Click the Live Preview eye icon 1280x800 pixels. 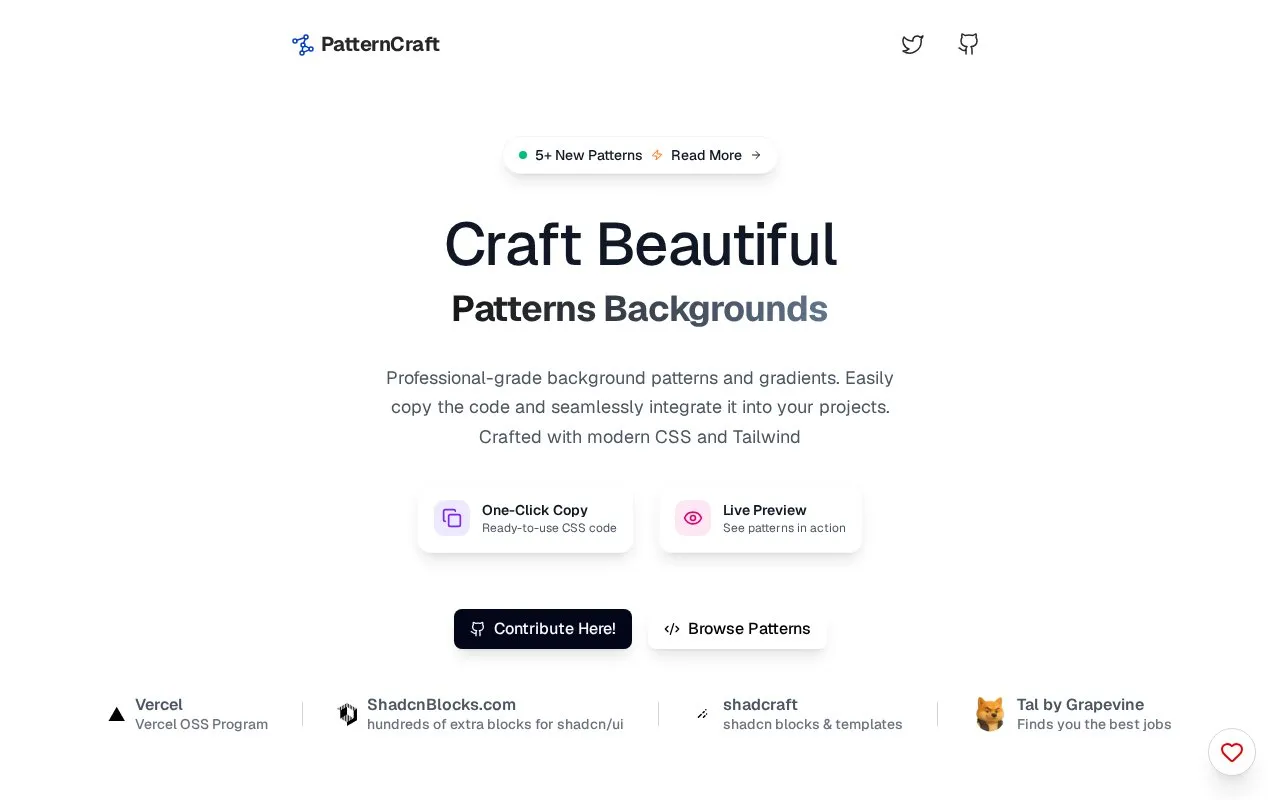(x=693, y=518)
